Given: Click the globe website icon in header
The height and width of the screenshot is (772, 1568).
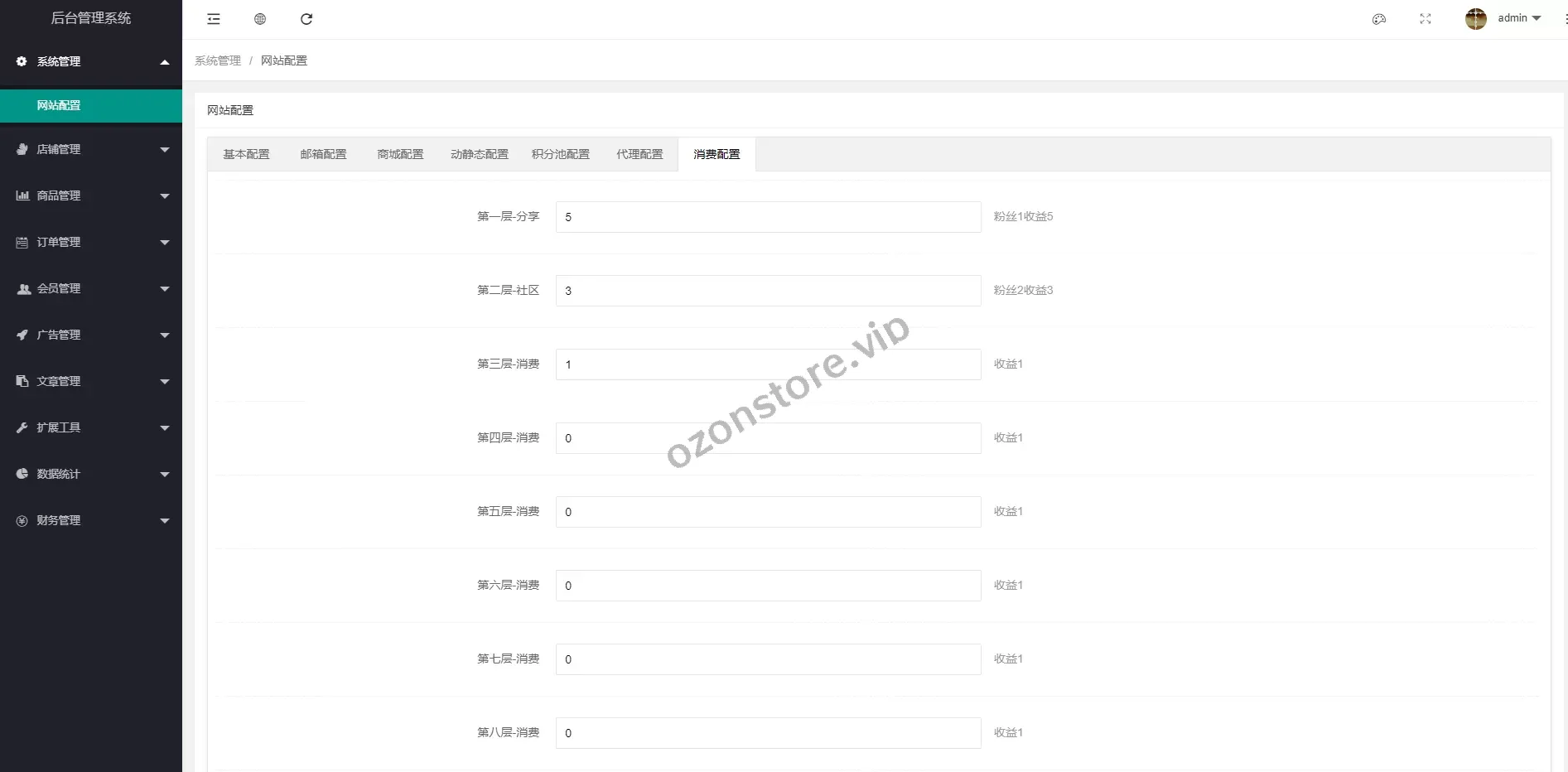Looking at the screenshot, I should coord(260,19).
